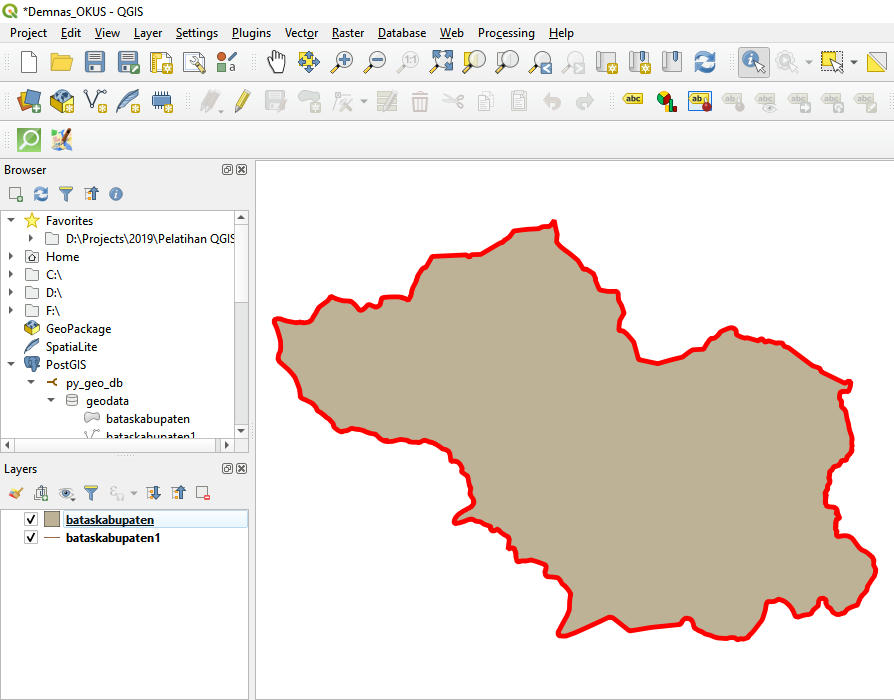
Task: Open a project with the folder icon
Action: [x=61, y=62]
